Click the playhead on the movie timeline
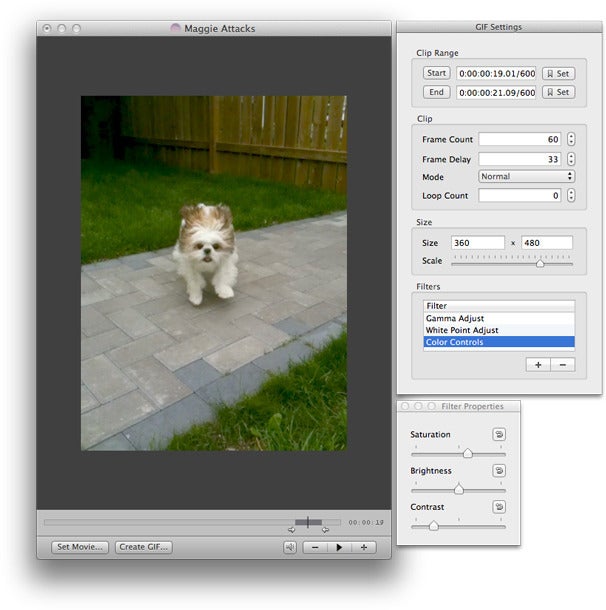 point(308,522)
